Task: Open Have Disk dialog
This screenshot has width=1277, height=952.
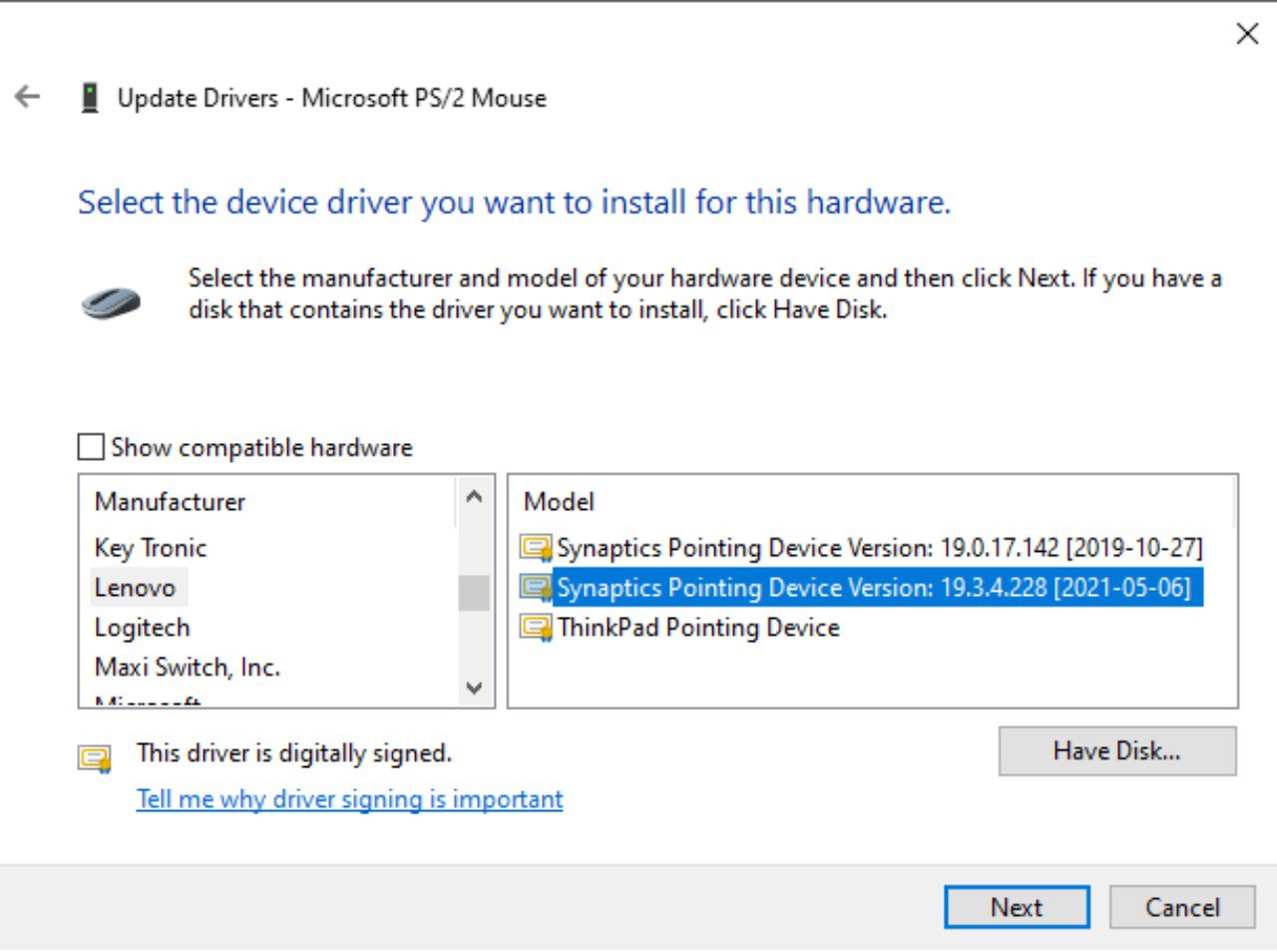Action: pos(1117,751)
